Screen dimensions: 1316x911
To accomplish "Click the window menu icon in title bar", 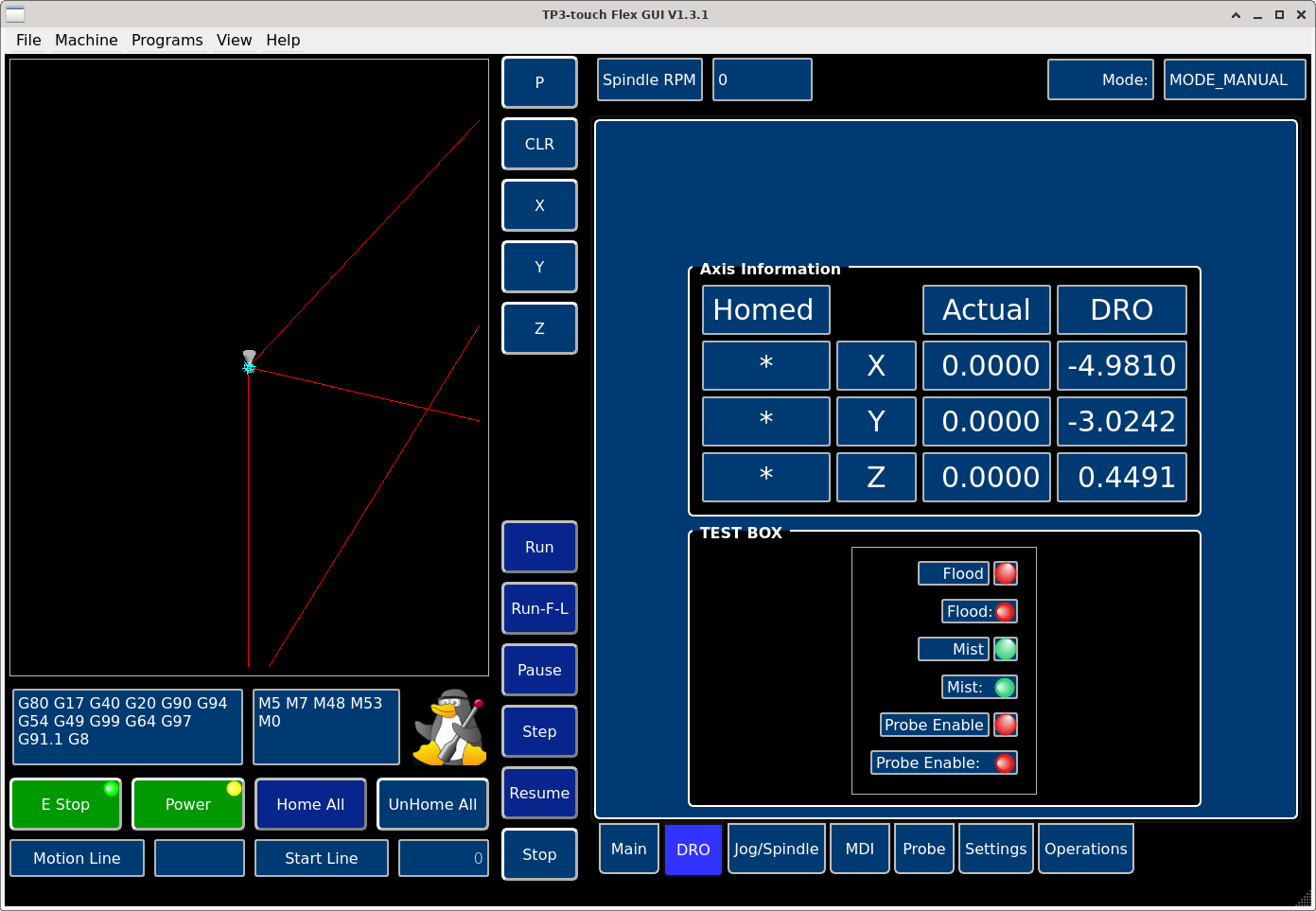I will coord(15,14).
